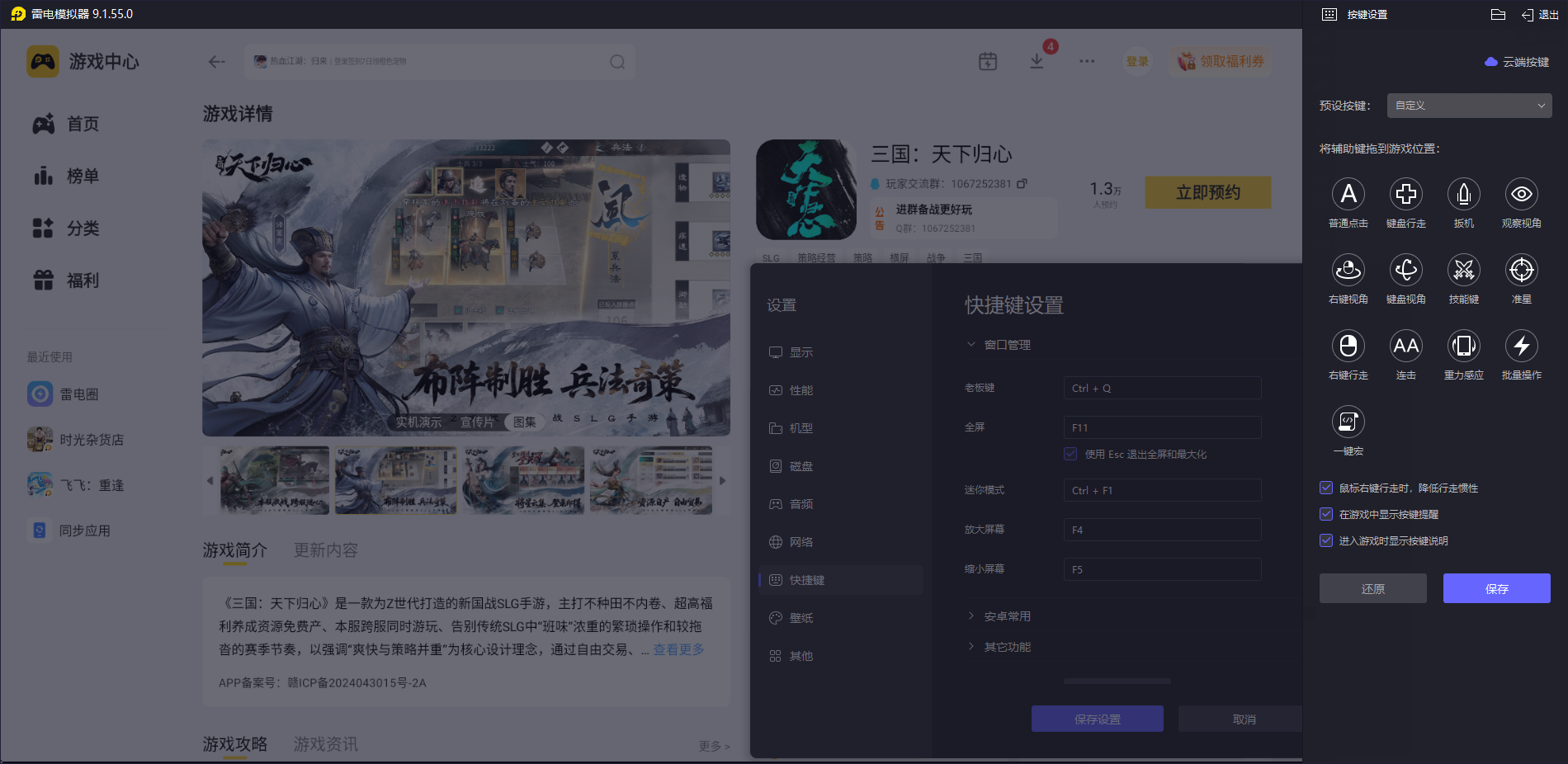
Task: Collapse the 窗口管理 section
Action: (1007, 345)
